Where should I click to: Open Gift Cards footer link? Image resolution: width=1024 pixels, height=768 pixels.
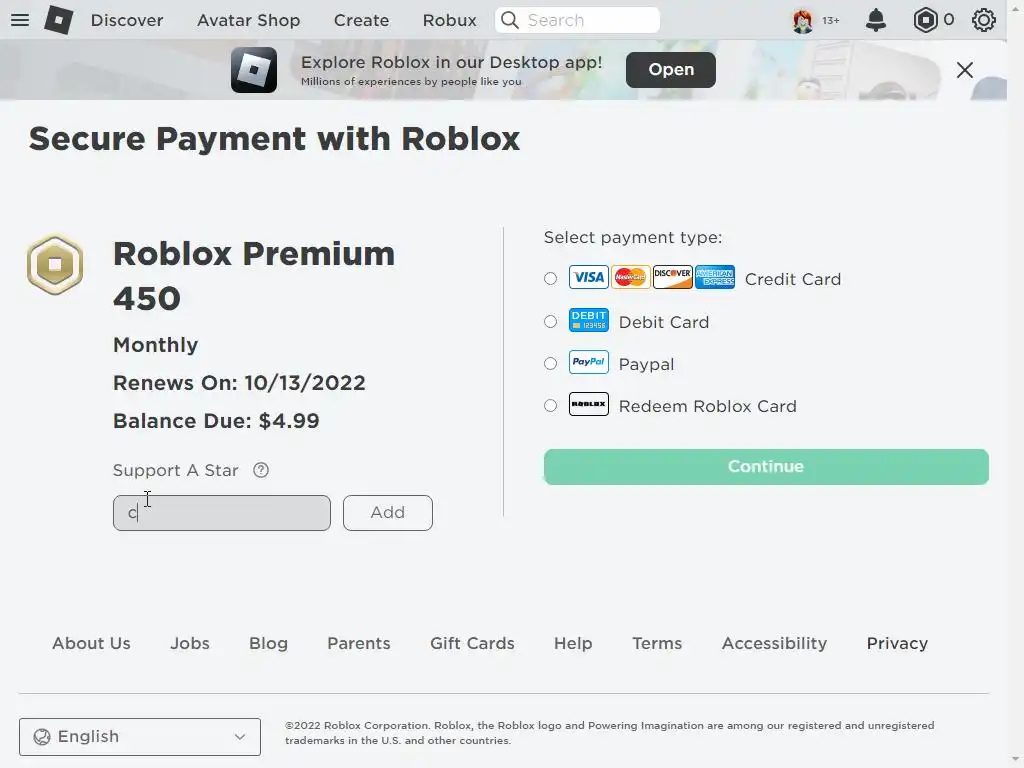(472, 643)
